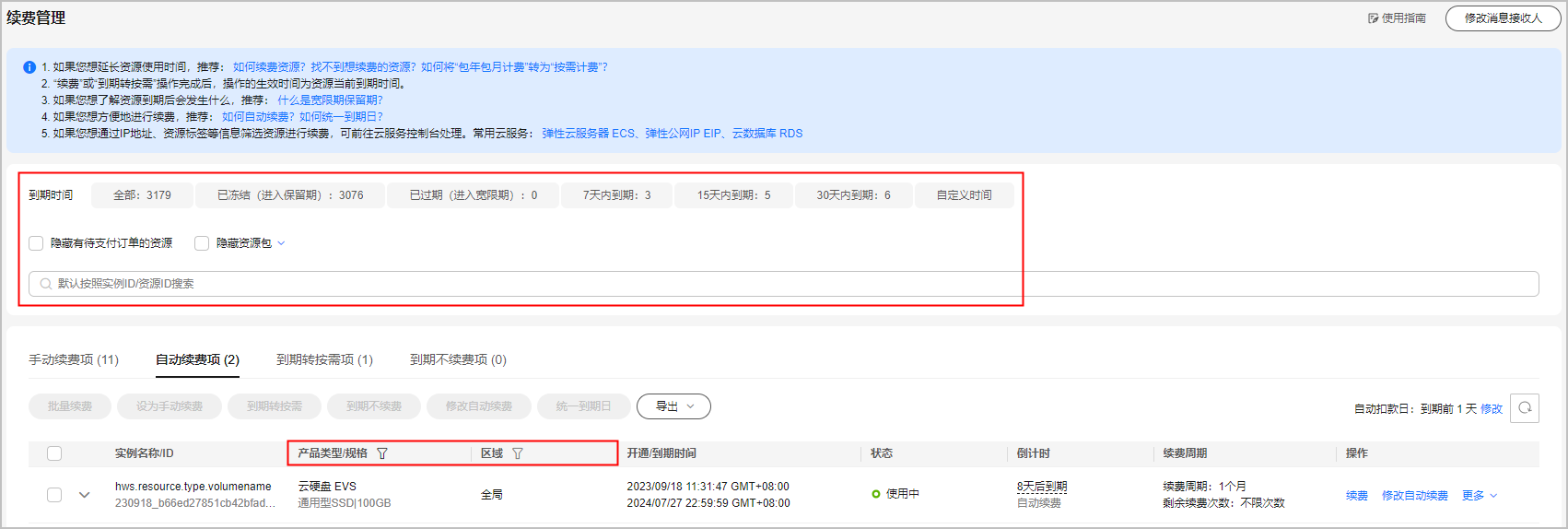
Task: Click the 批量续费 button
Action: click(x=70, y=406)
